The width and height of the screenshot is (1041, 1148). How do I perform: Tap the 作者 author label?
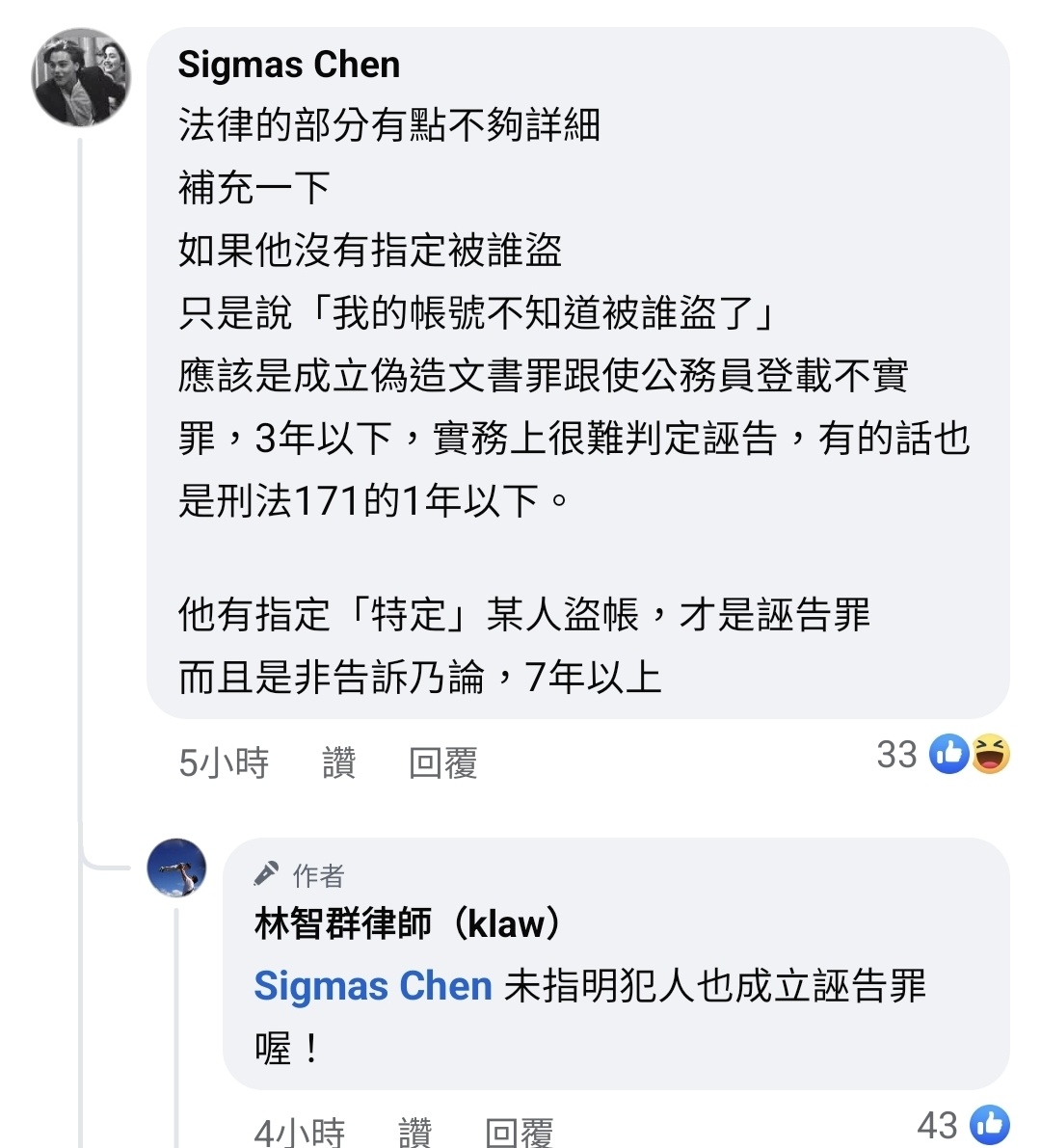tap(318, 875)
